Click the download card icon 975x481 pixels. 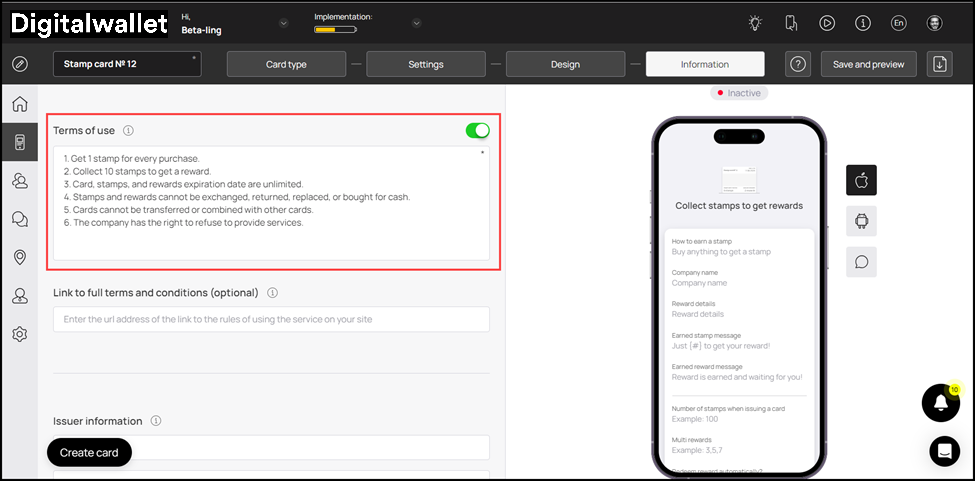(938, 64)
